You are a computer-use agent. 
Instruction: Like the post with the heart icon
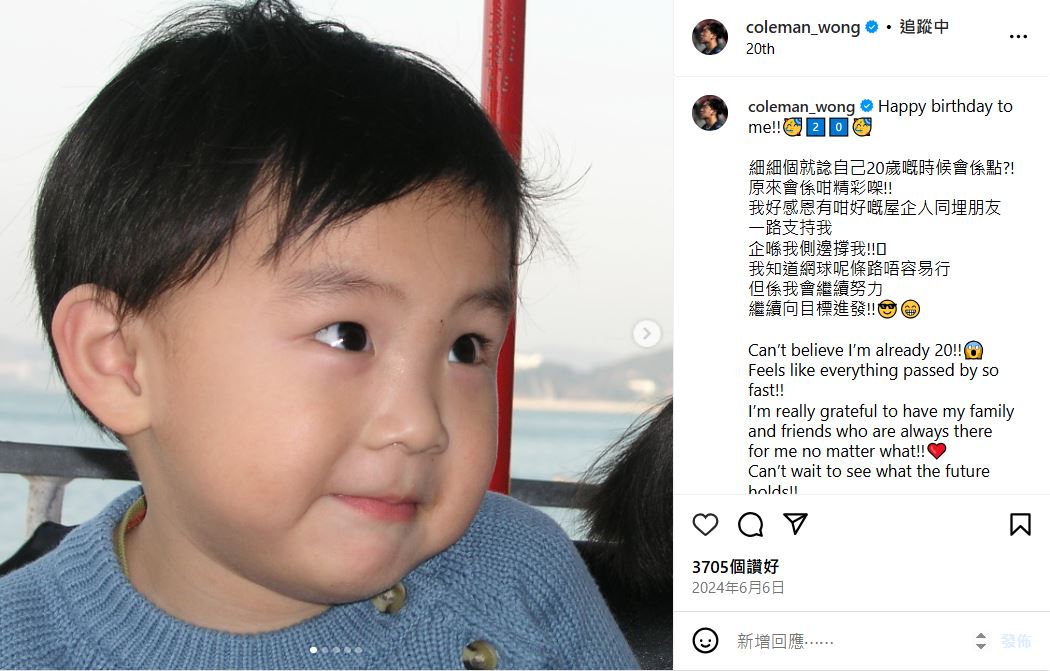tap(705, 524)
